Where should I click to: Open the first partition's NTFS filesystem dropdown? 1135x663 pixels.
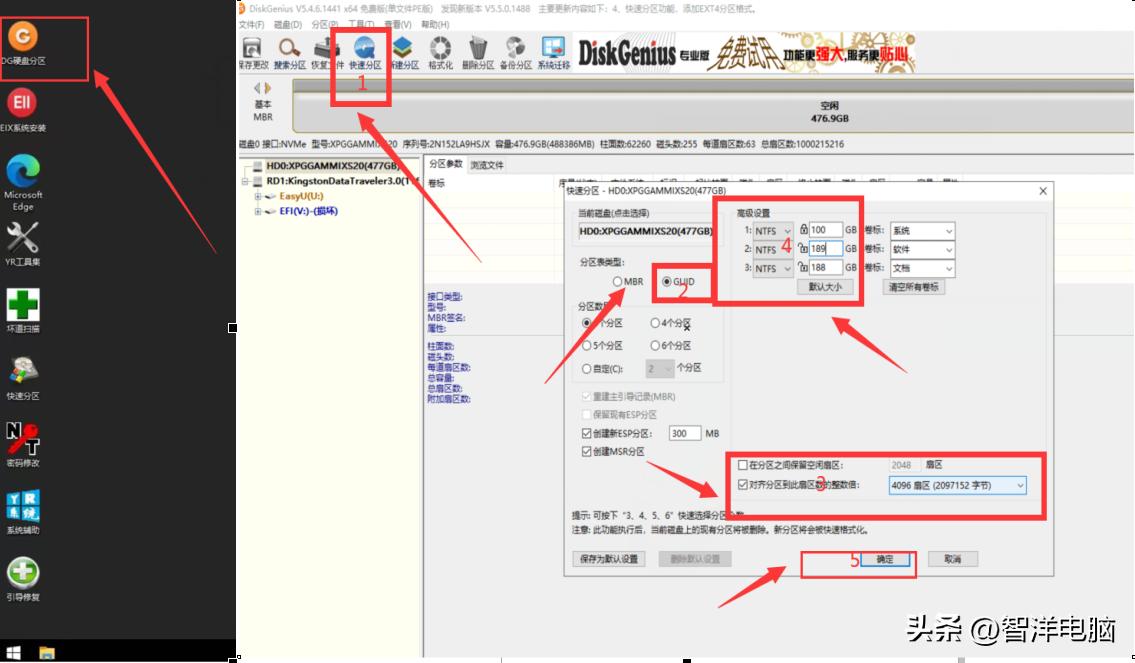[x=773, y=231]
